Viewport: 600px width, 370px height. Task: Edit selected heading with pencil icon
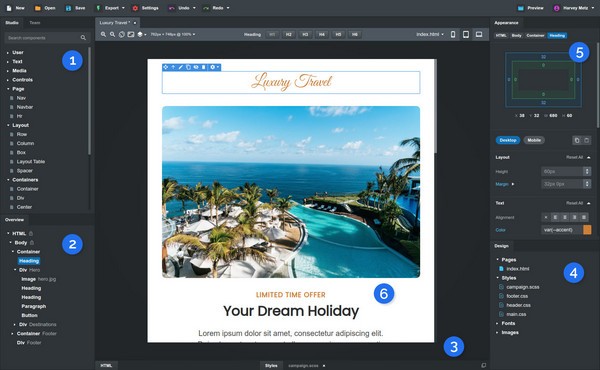(181, 67)
